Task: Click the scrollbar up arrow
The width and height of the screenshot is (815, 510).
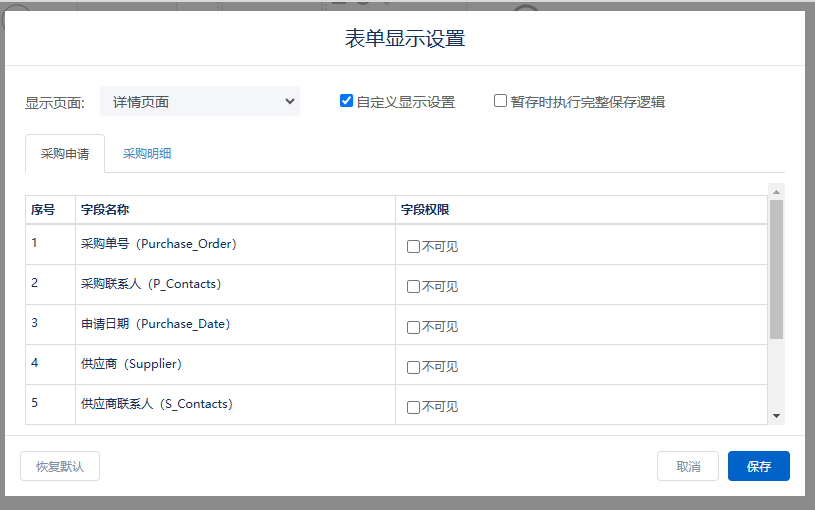Action: [x=776, y=190]
